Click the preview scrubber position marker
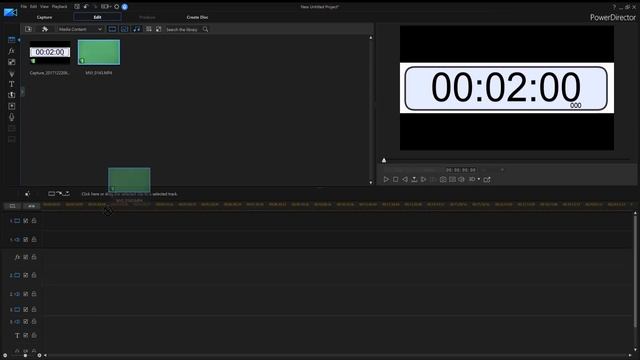Viewport: 640px width, 360px height. click(x=384, y=160)
